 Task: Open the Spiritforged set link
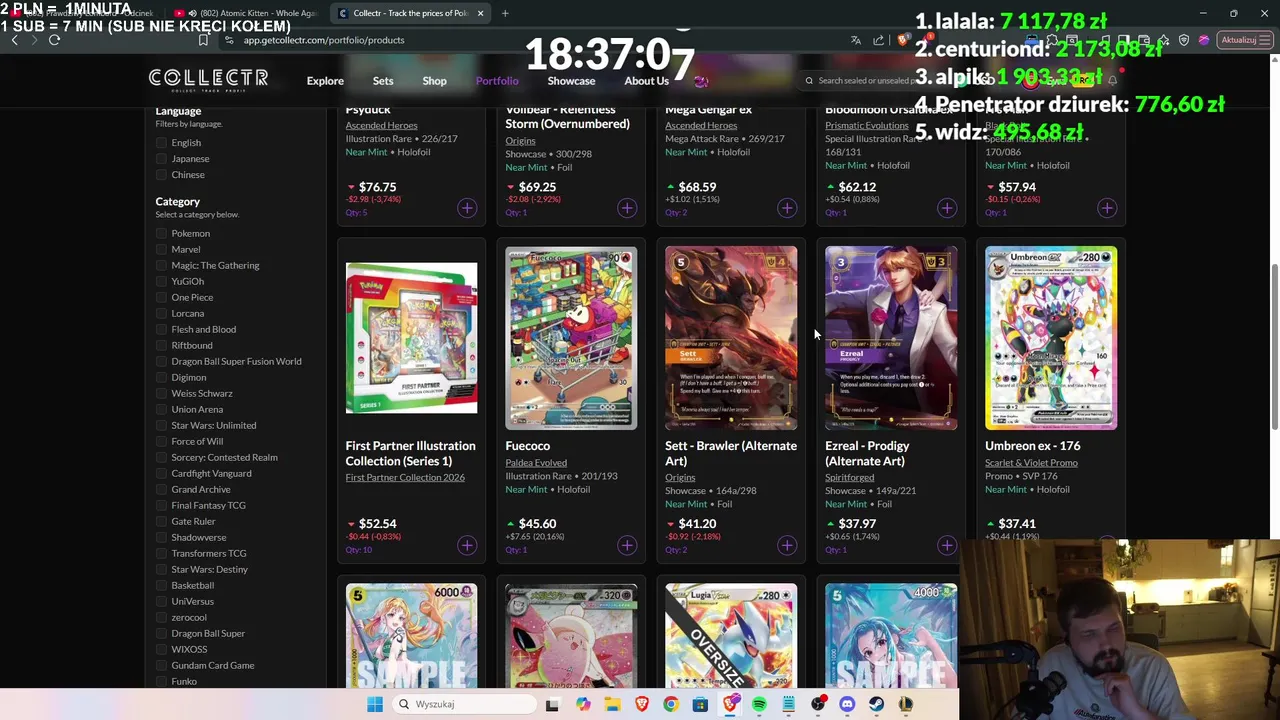click(849, 478)
